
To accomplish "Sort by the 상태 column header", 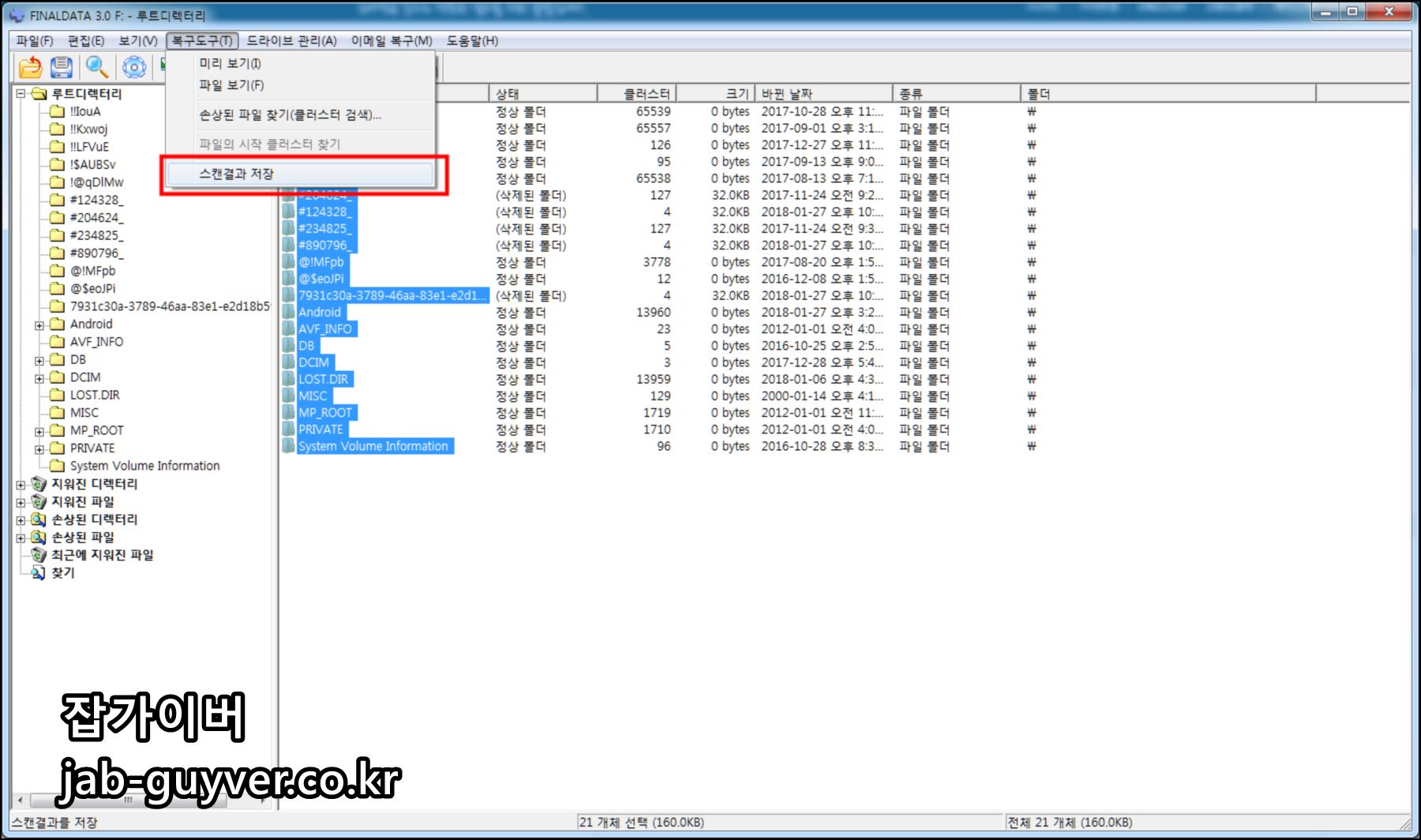I will [x=543, y=93].
